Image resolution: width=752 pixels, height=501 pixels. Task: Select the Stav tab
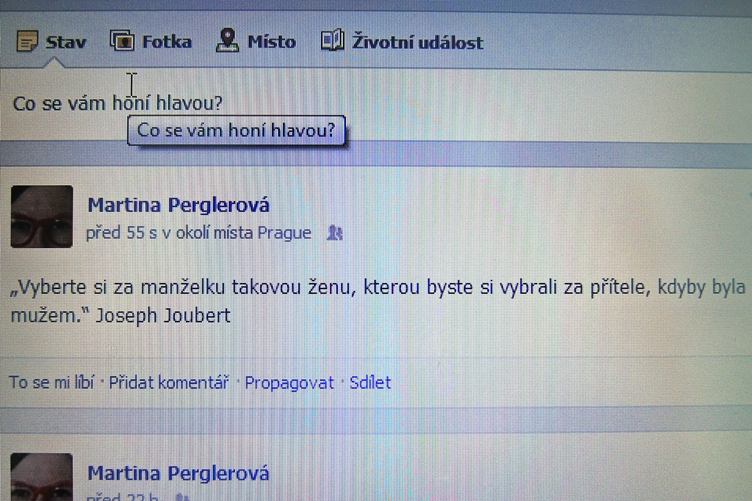52,42
